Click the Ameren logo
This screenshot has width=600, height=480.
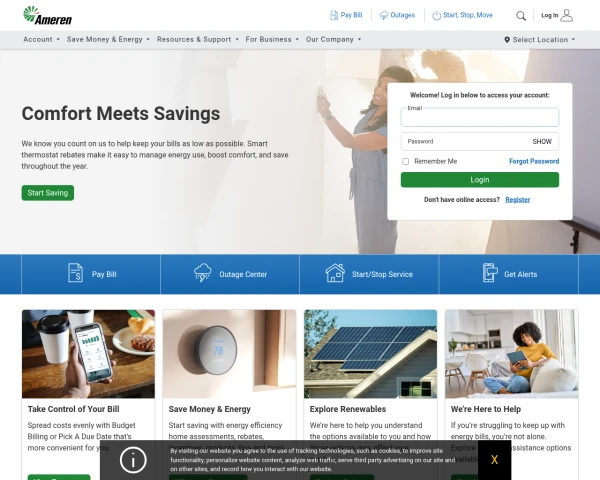click(47, 16)
